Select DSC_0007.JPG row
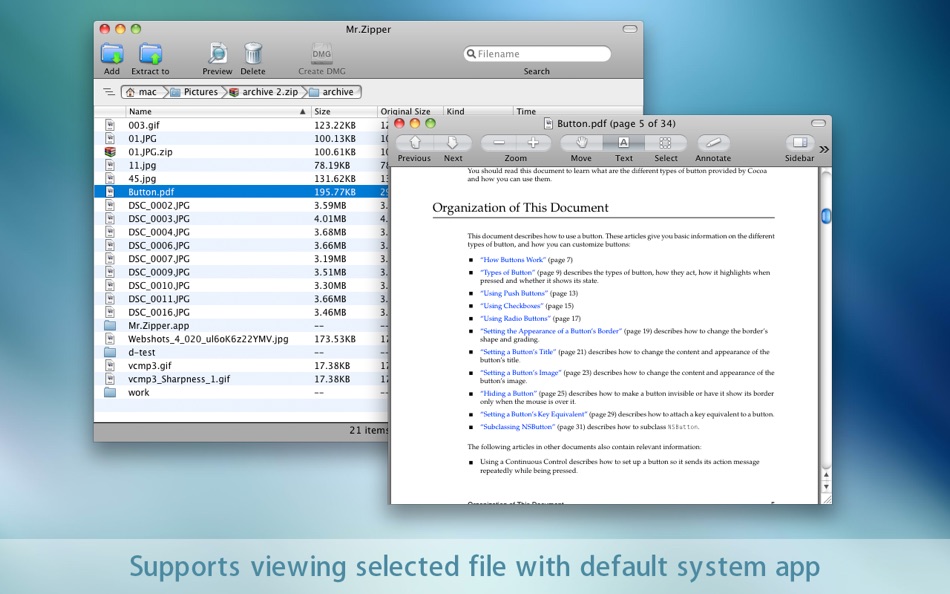This screenshot has height=594, width=950. (241, 259)
